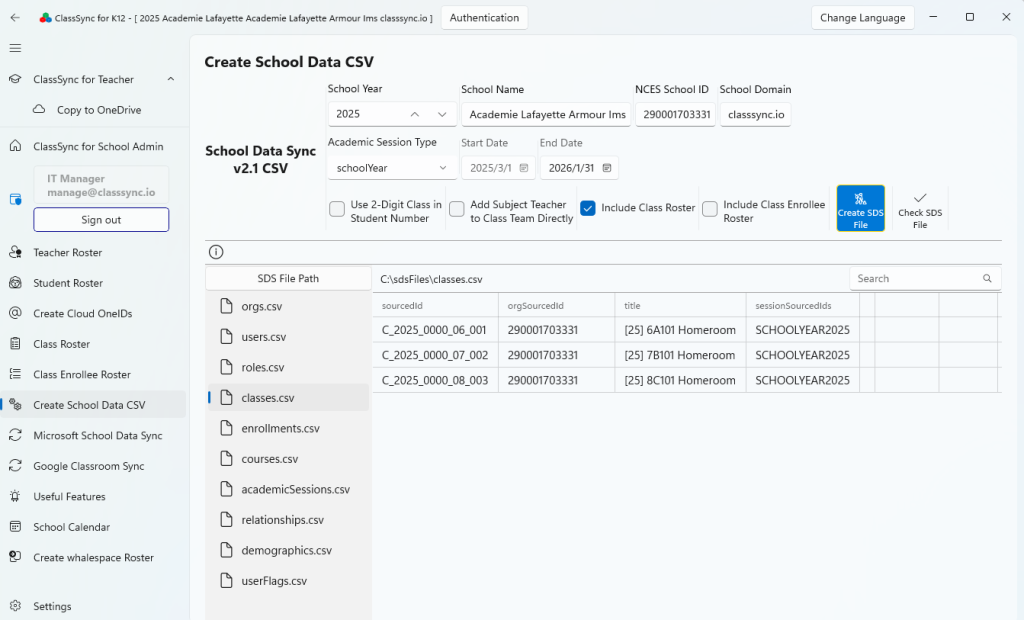Open the End Date calendar picker icon

pyautogui.click(x=607, y=168)
